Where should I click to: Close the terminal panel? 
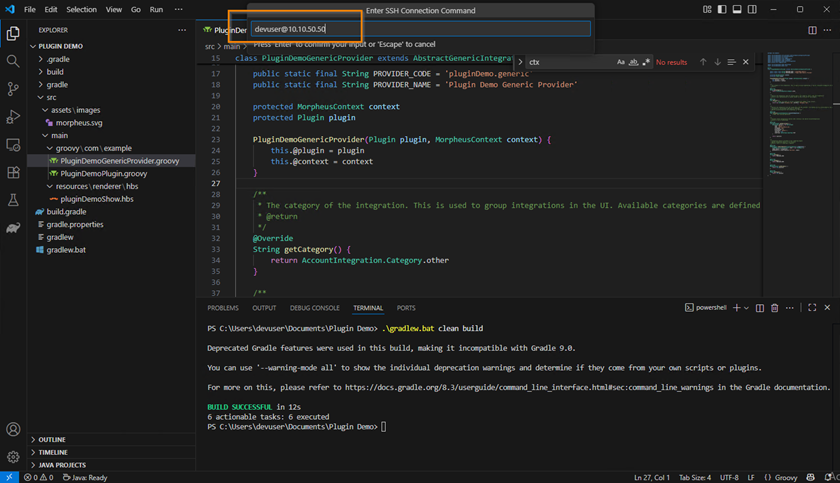coord(827,308)
